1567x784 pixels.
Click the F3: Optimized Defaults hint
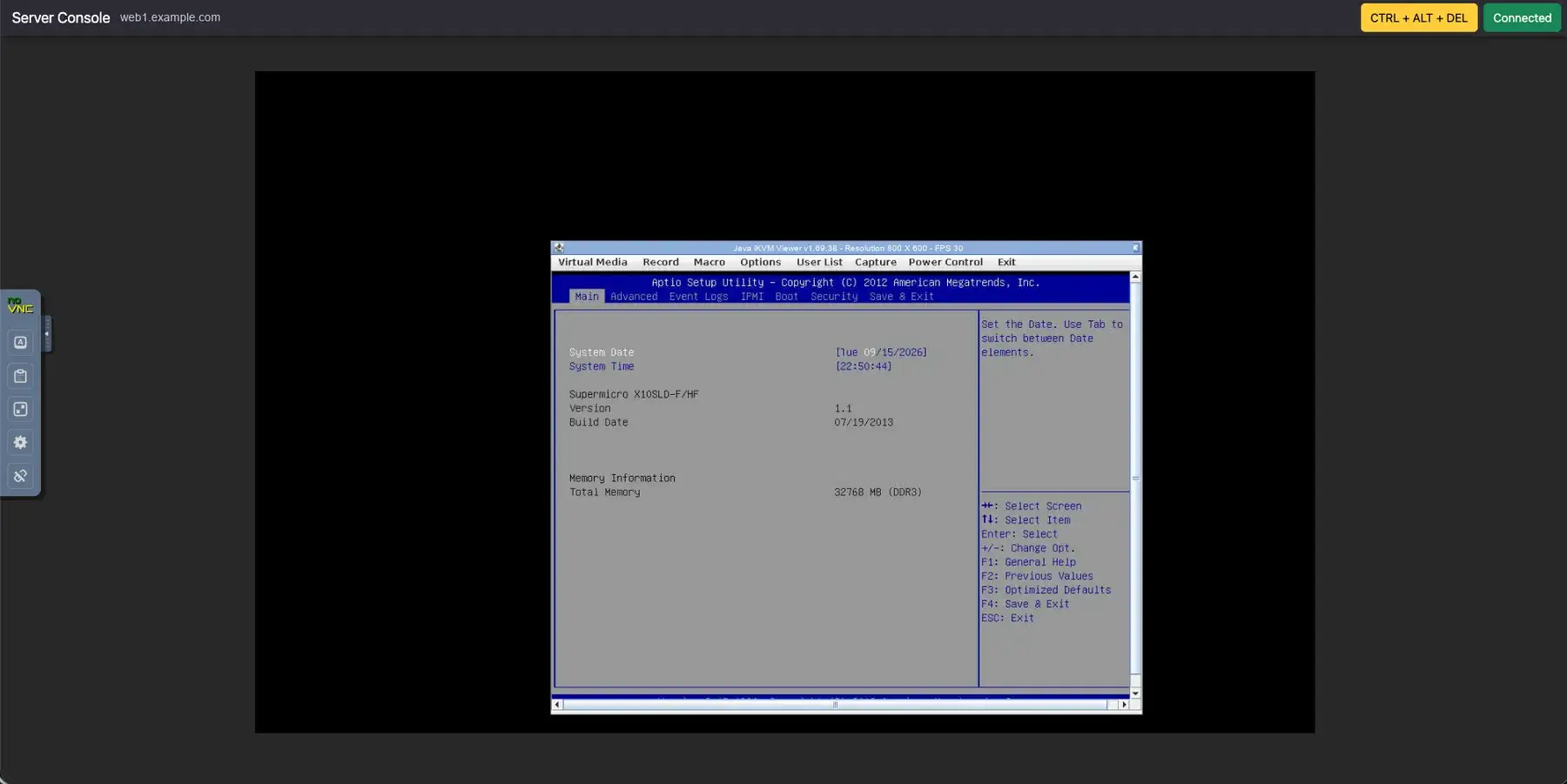(1046, 590)
